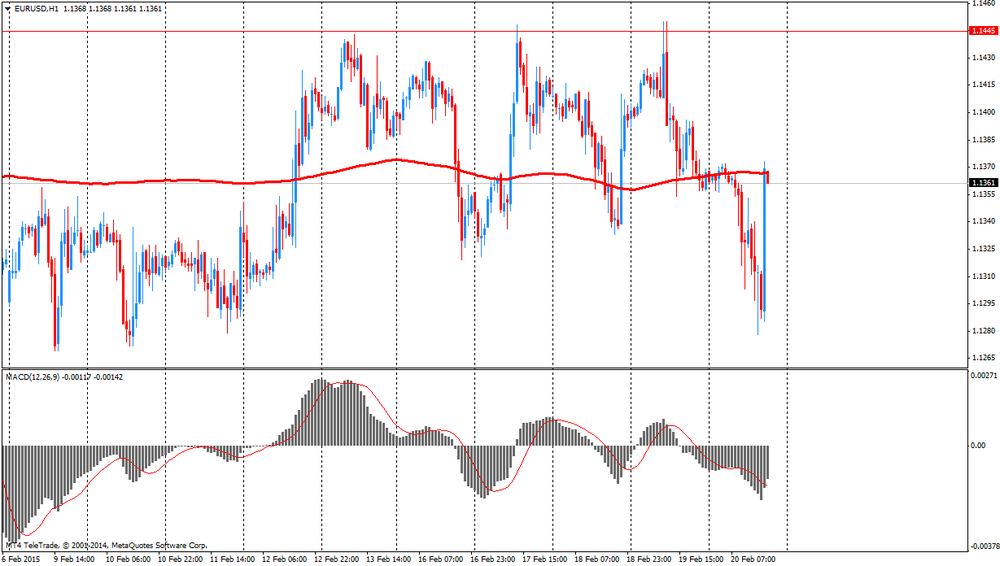Click the current price label 1.1361
Viewport: 1000px width, 566px height.
tap(983, 183)
